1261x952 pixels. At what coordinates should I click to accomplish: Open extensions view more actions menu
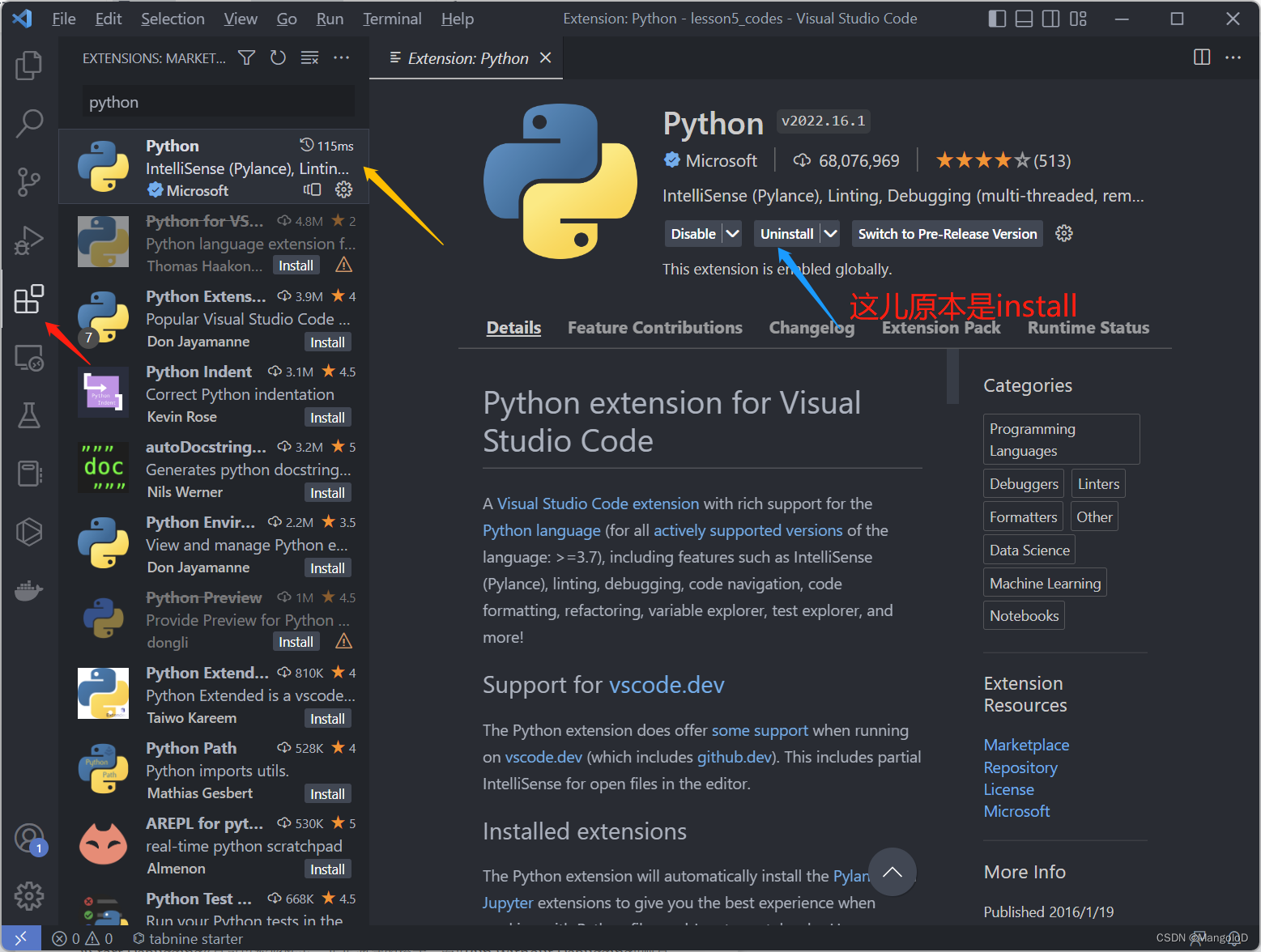click(x=342, y=57)
